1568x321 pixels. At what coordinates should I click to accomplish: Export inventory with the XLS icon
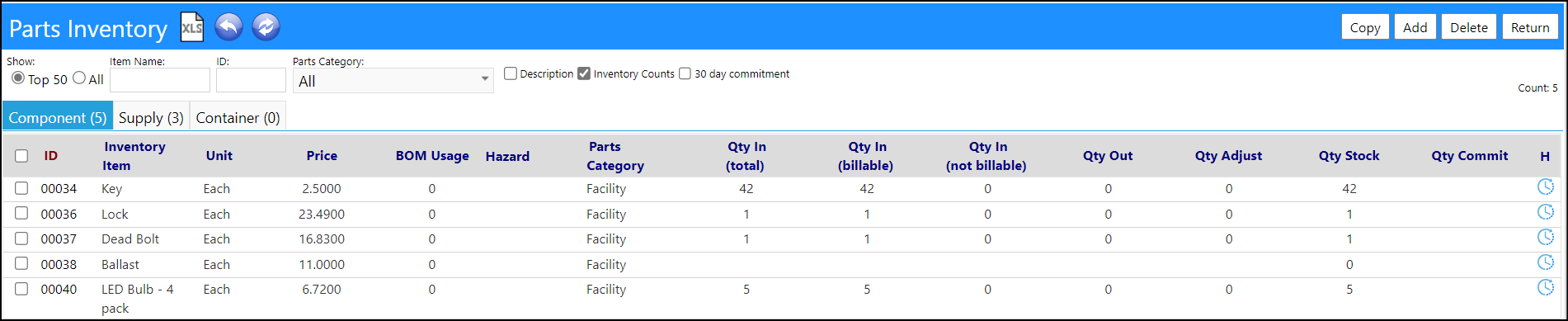point(192,27)
